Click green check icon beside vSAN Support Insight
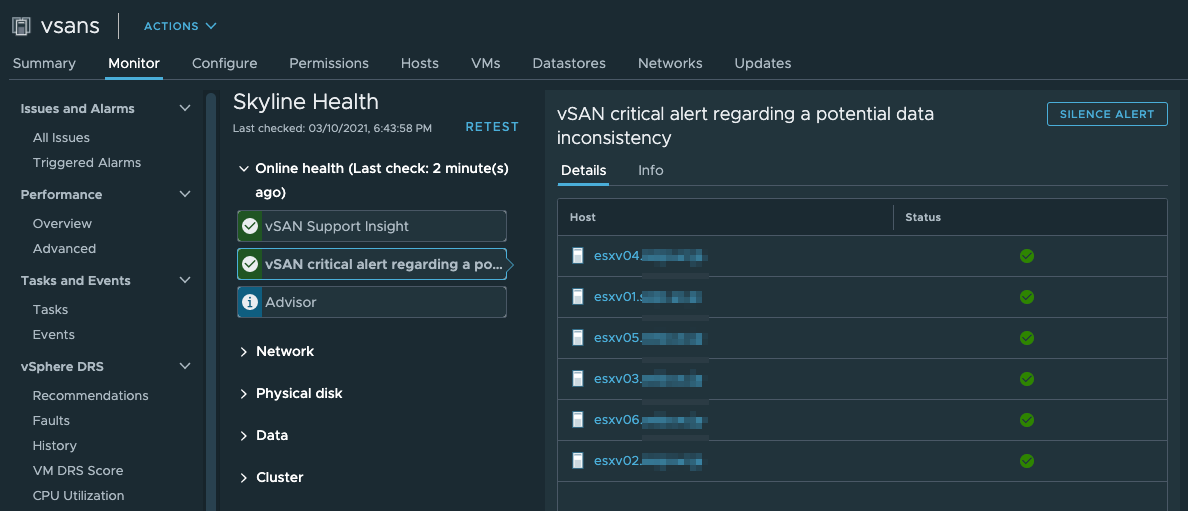The image size is (1188, 511). pyautogui.click(x=250, y=226)
